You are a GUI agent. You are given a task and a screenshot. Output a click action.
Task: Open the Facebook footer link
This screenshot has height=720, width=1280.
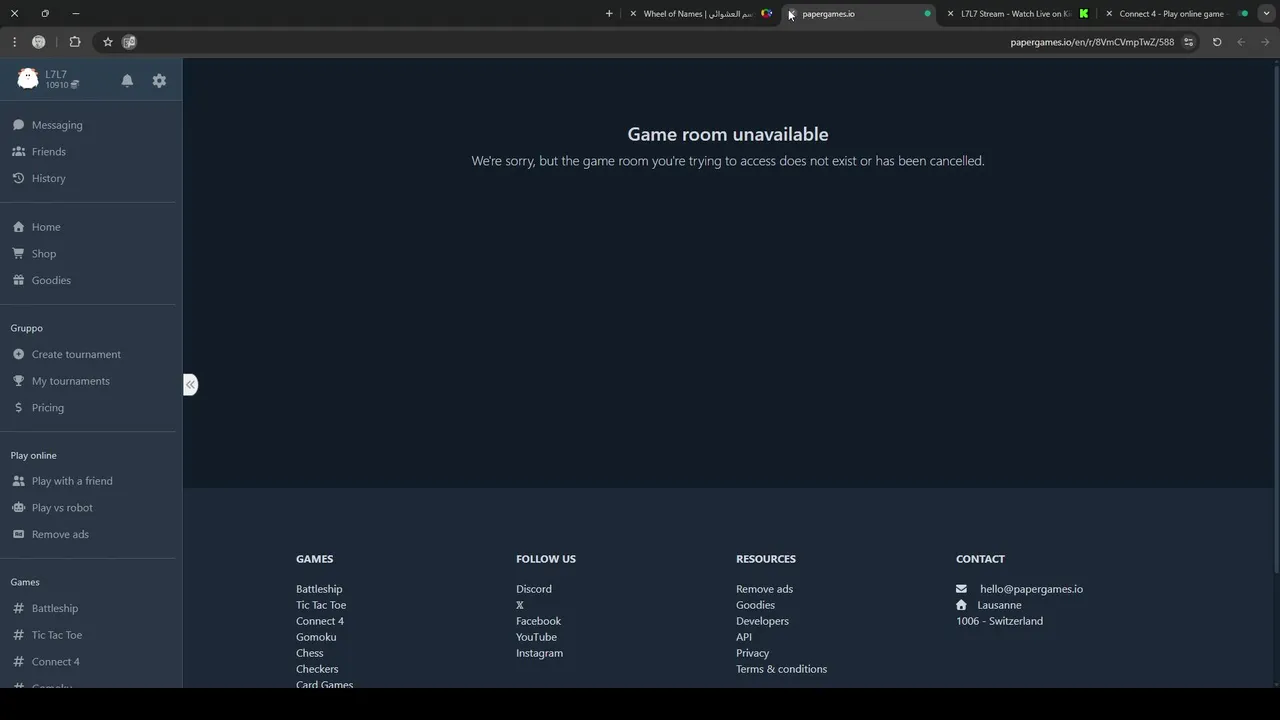(538, 621)
